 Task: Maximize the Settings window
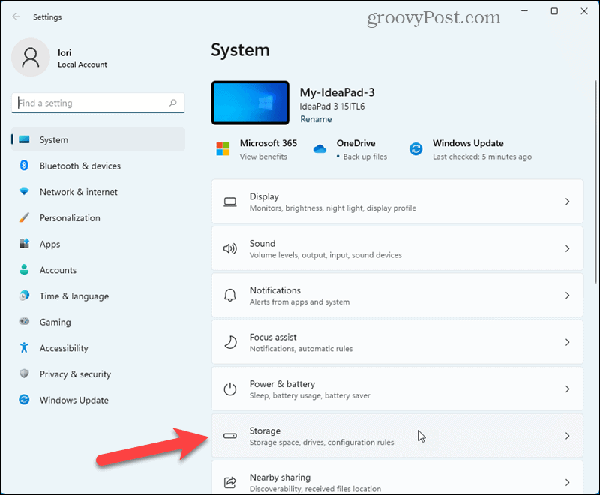(554, 11)
